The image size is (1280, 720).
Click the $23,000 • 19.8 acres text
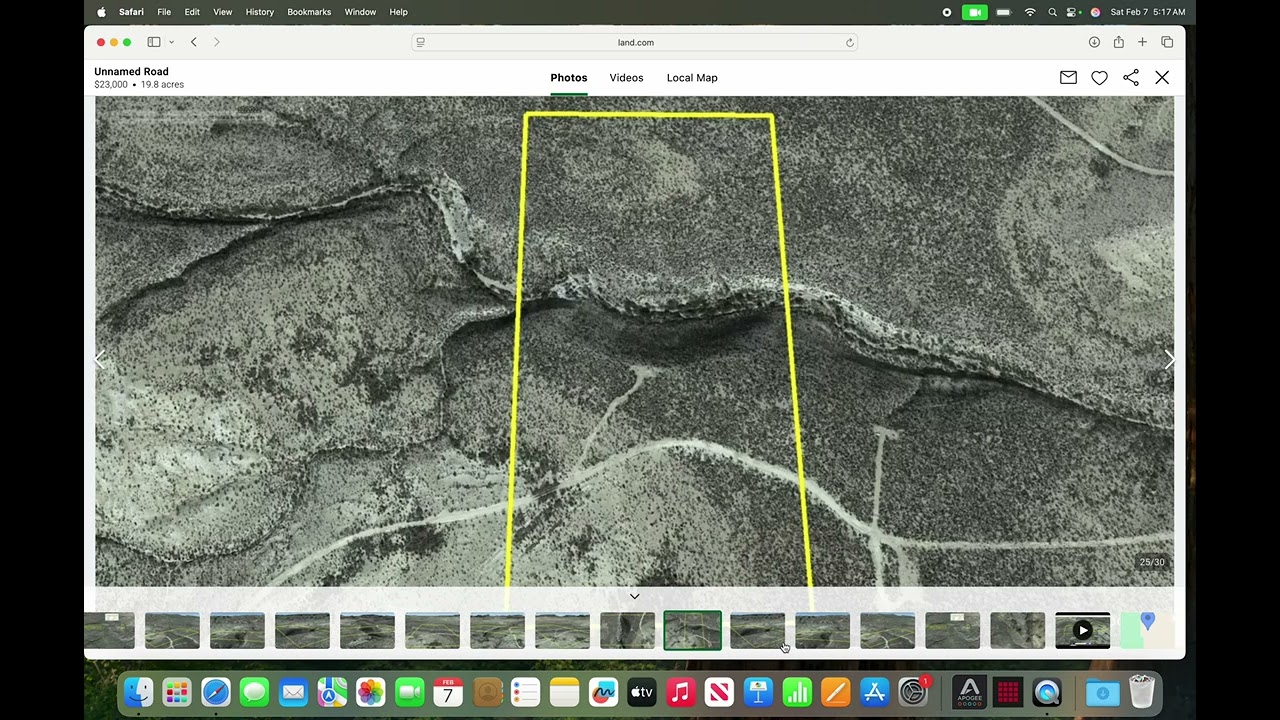click(x=139, y=85)
